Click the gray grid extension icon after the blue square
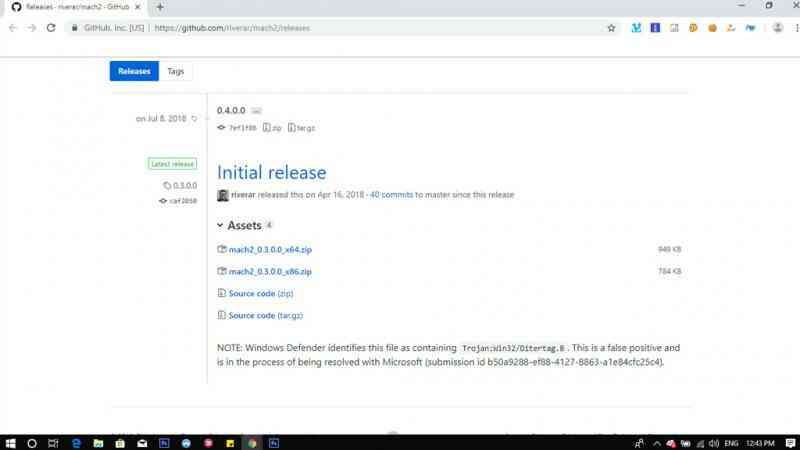Viewport: 800px width, 450px height. [674, 28]
